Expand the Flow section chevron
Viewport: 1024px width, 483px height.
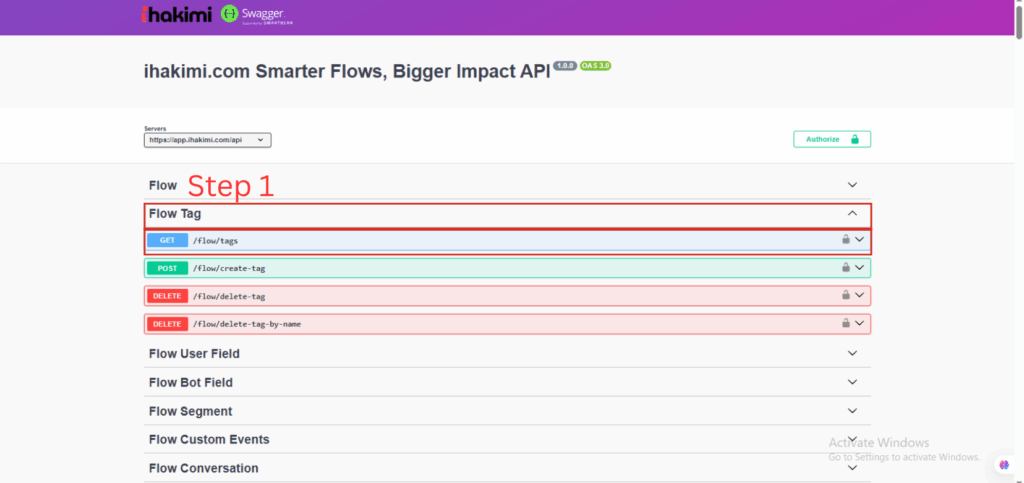pos(852,185)
